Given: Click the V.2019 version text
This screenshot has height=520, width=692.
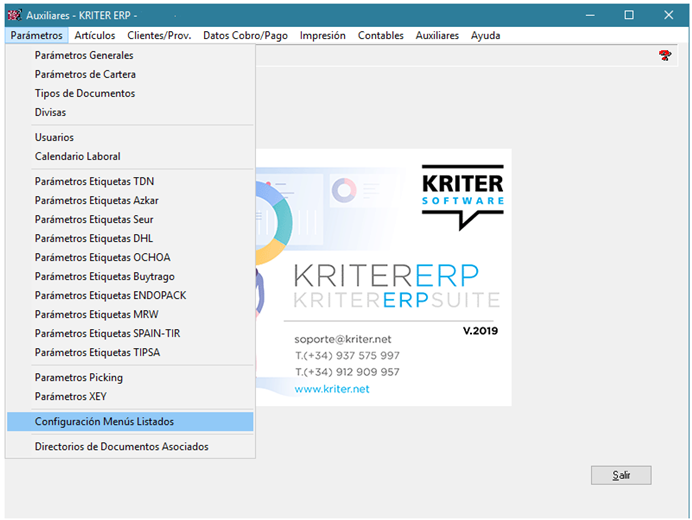Looking at the screenshot, I should click(480, 331).
